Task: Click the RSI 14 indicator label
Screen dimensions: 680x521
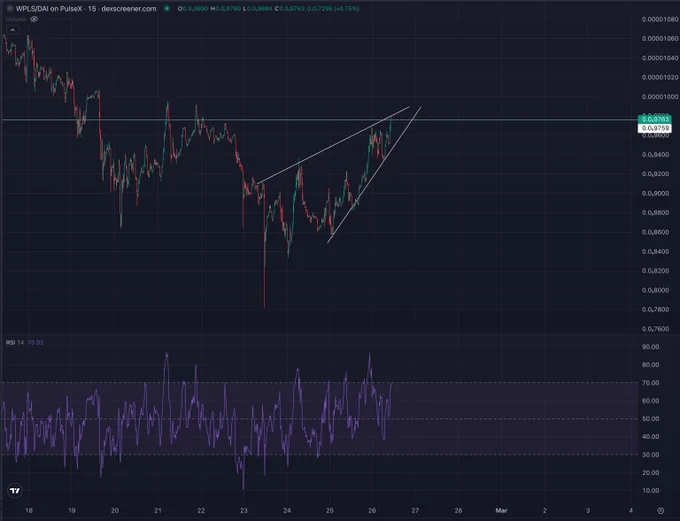Action: 15,343
